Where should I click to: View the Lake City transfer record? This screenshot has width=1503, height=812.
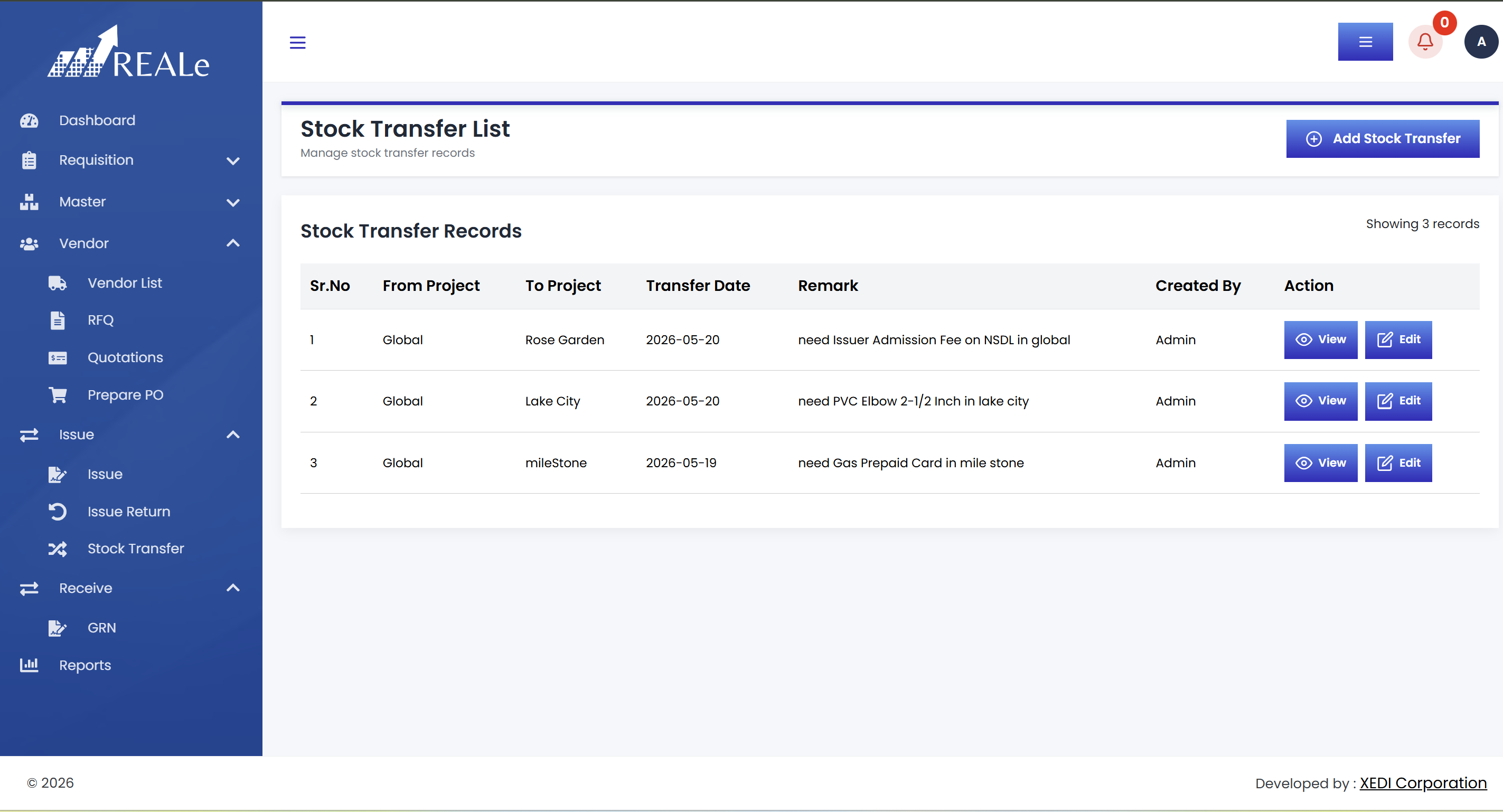1320,401
